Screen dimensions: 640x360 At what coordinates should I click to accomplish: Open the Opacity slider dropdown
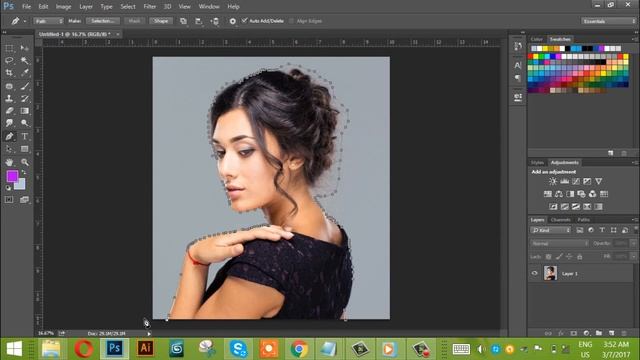(x=633, y=243)
